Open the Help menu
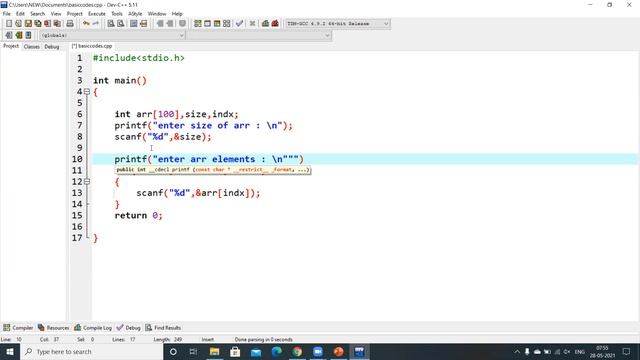The height and width of the screenshot is (360, 640). pos(177,13)
